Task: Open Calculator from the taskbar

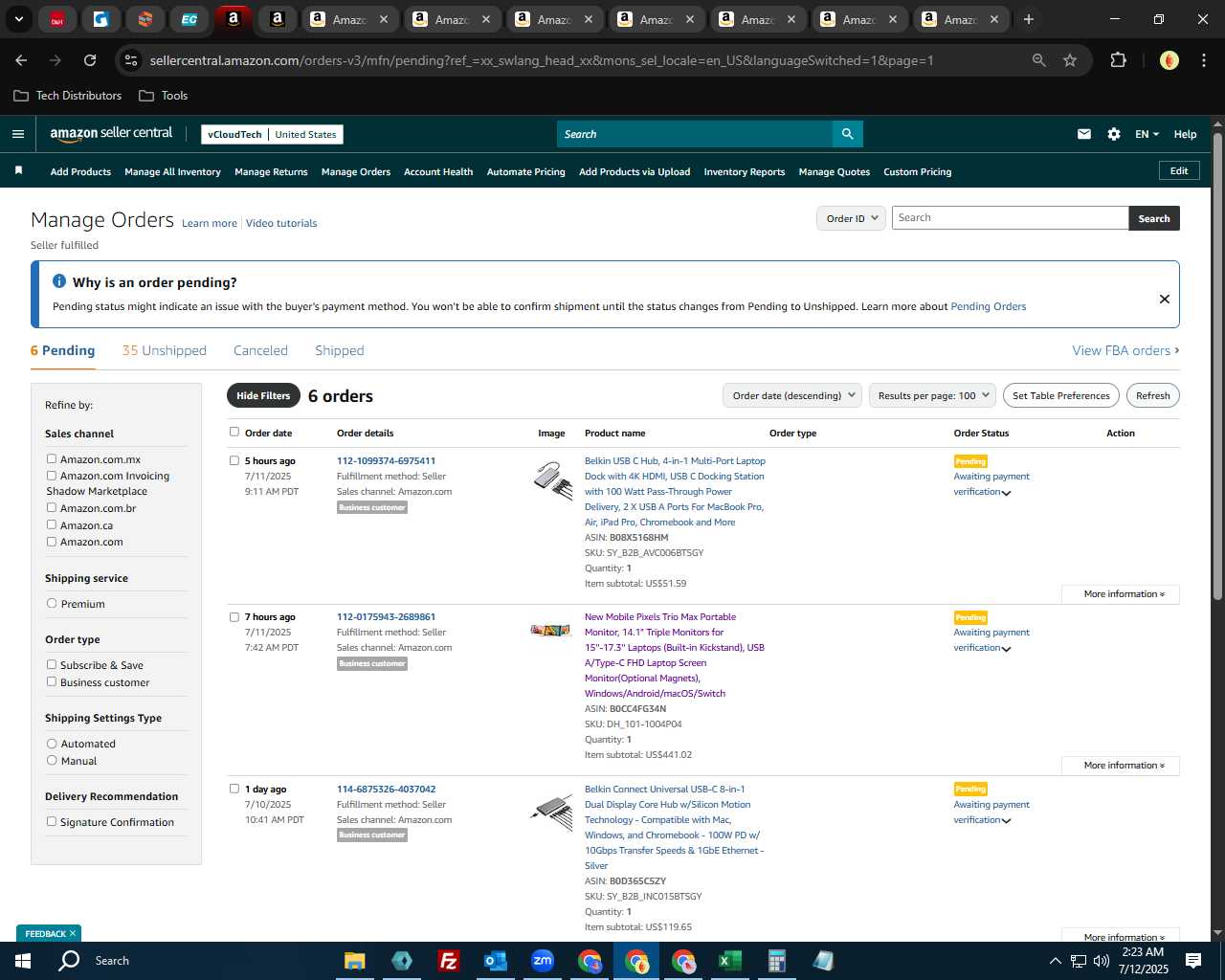Action: [x=777, y=961]
